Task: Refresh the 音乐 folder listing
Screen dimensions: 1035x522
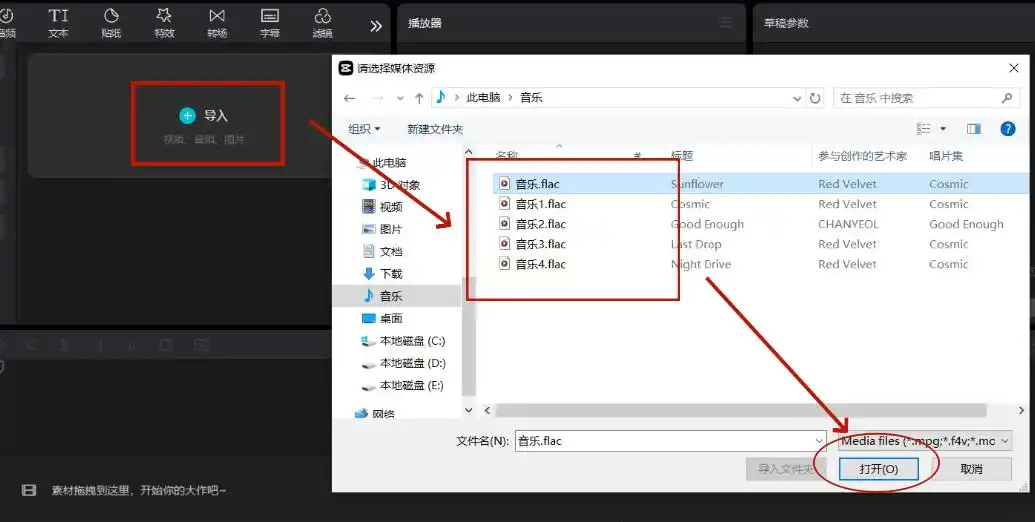Action: 815,98
